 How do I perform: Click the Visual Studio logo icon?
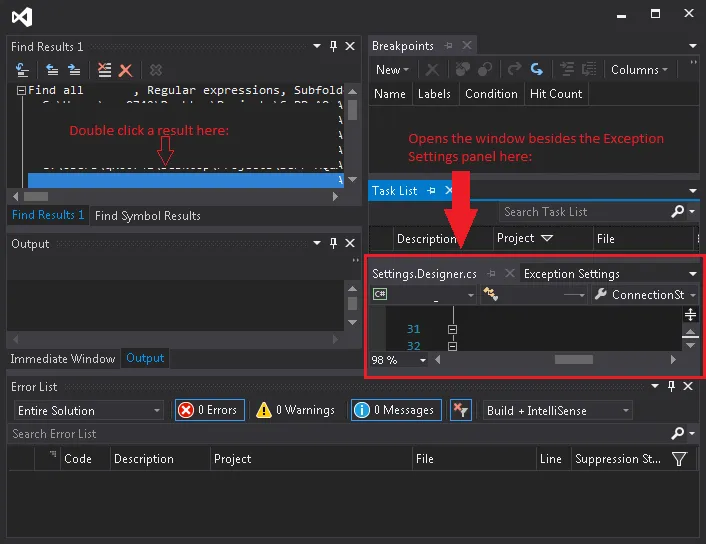[x=22, y=17]
